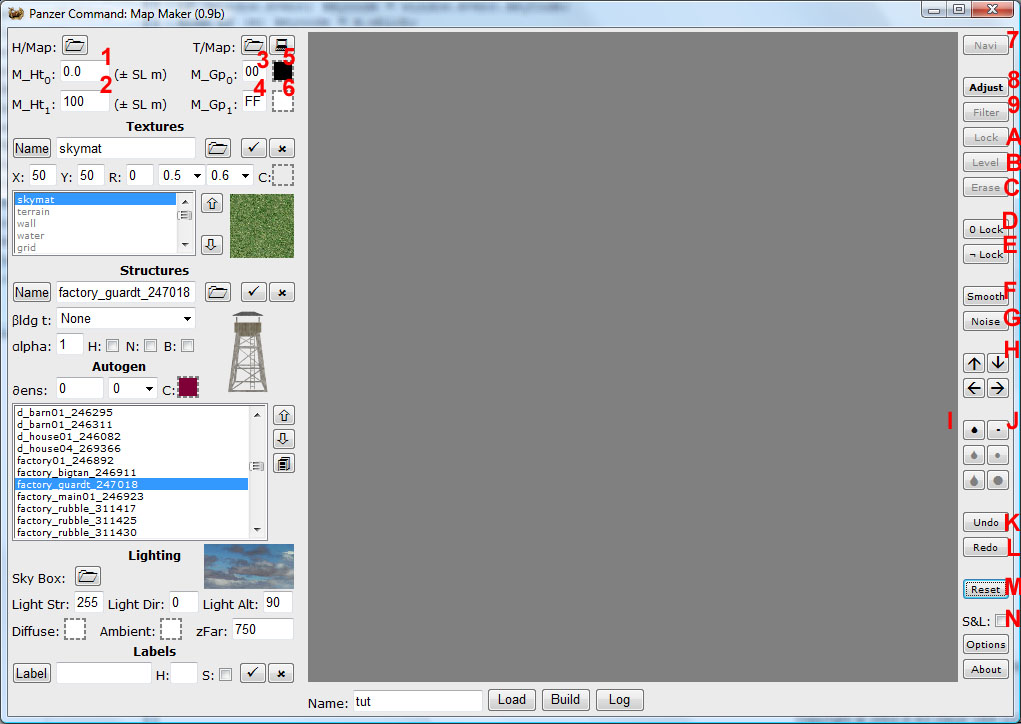Confirm label with checkmark button
1021x724 pixels.
click(x=253, y=673)
